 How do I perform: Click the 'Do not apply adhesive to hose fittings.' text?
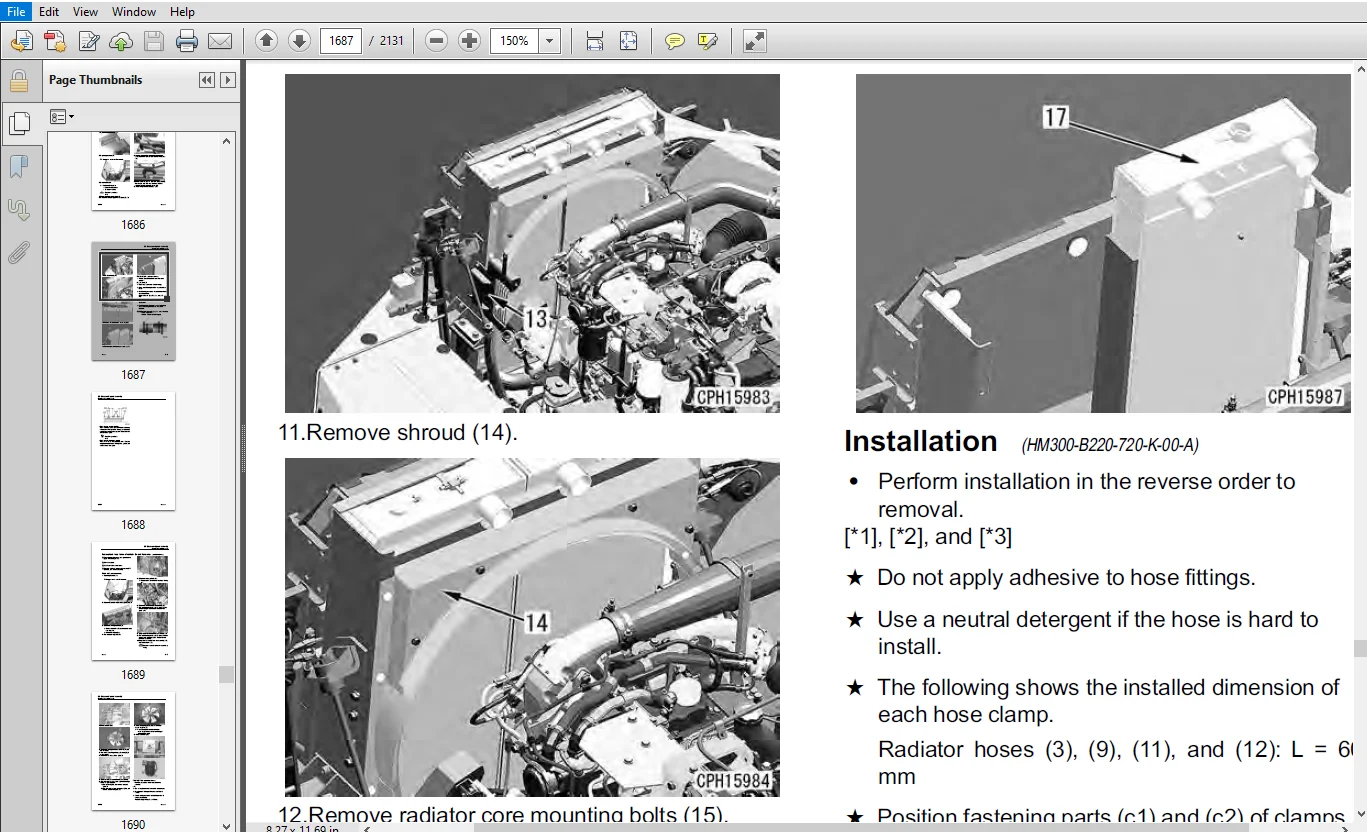pyautogui.click(x=1066, y=577)
